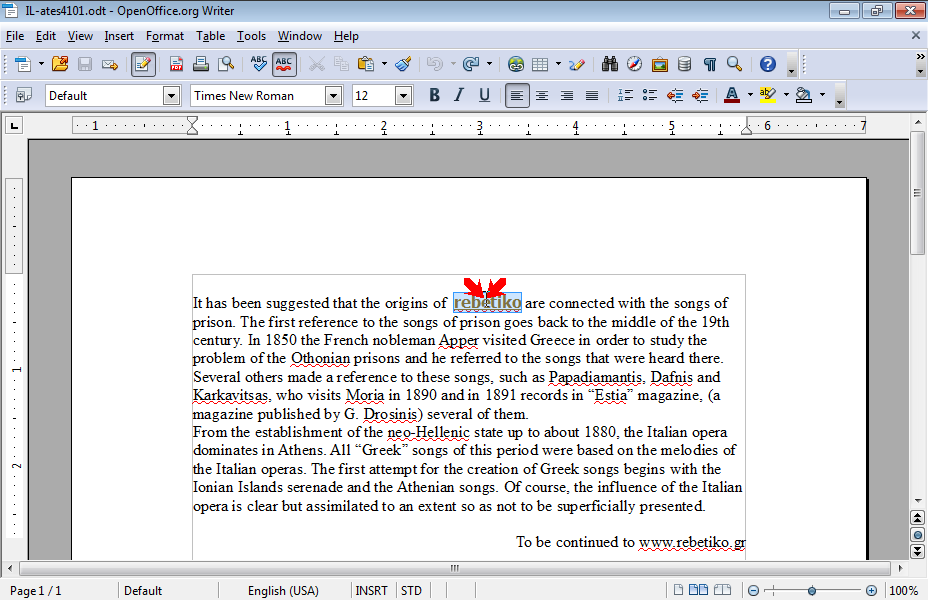Click Zoom In plus button

871,591
